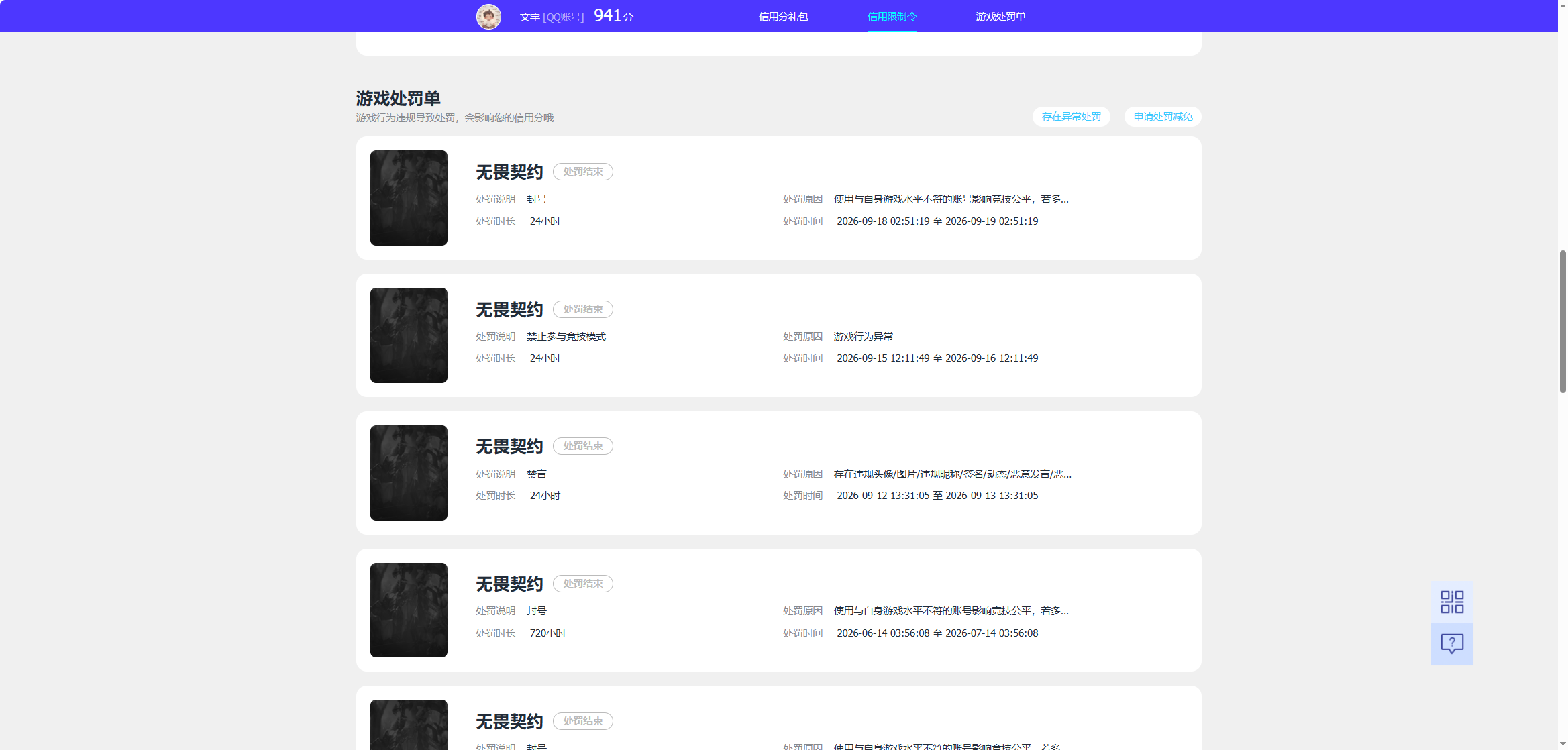Click the 存在违规头像 reason text
This screenshot has width=1568, height=750.
coord(952,474)
